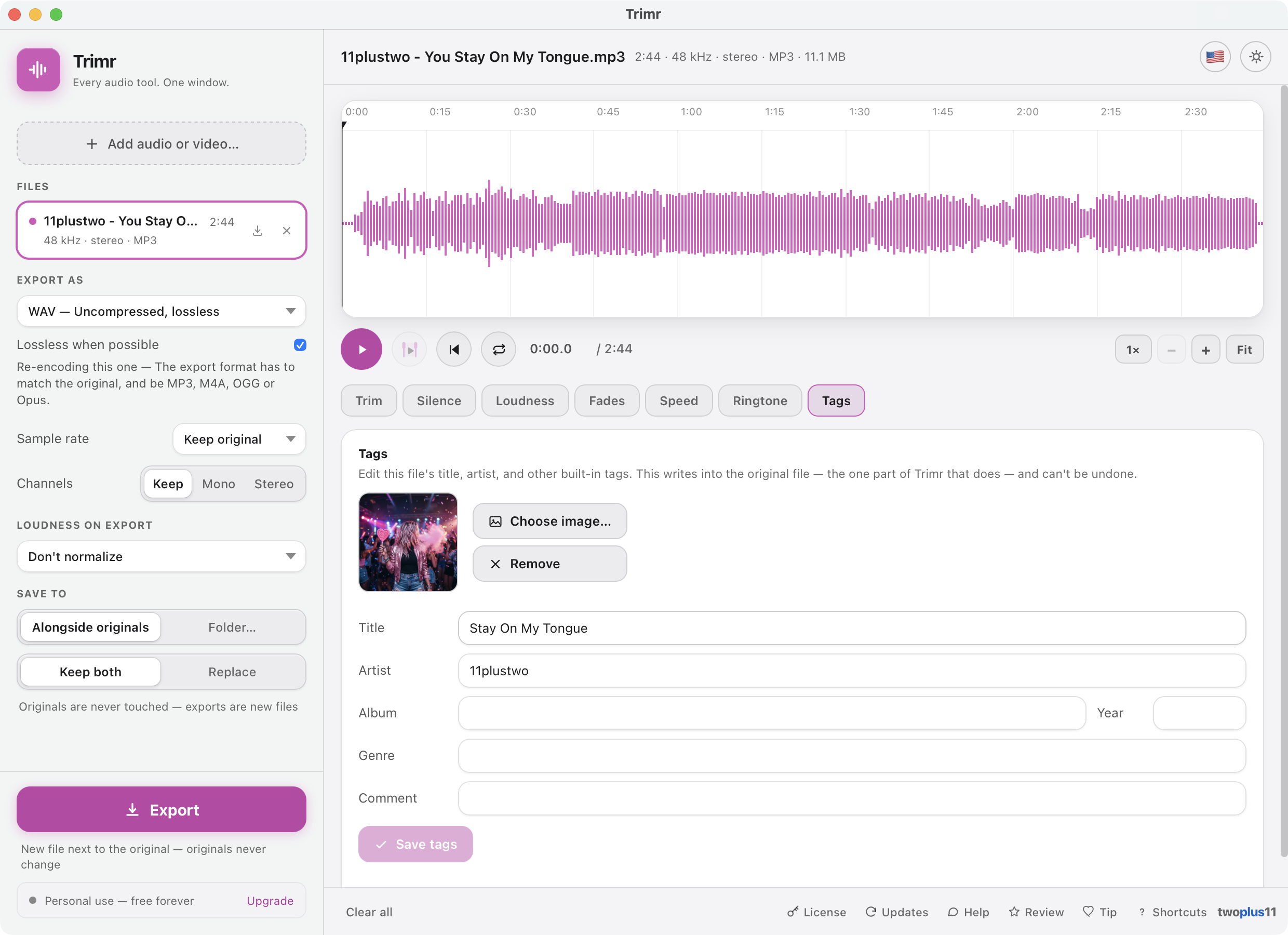Switch to the Loudness tab
The height and width of the screenshot is (935, 1288).
525,401
